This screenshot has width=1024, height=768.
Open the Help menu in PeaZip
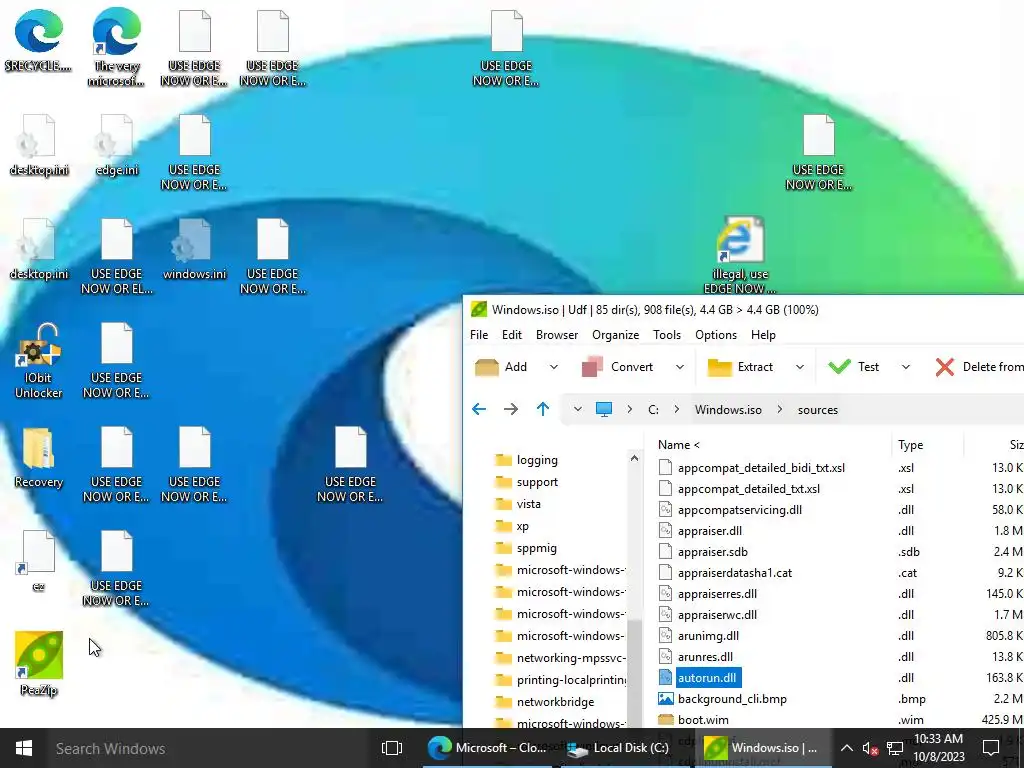point(763,335)
